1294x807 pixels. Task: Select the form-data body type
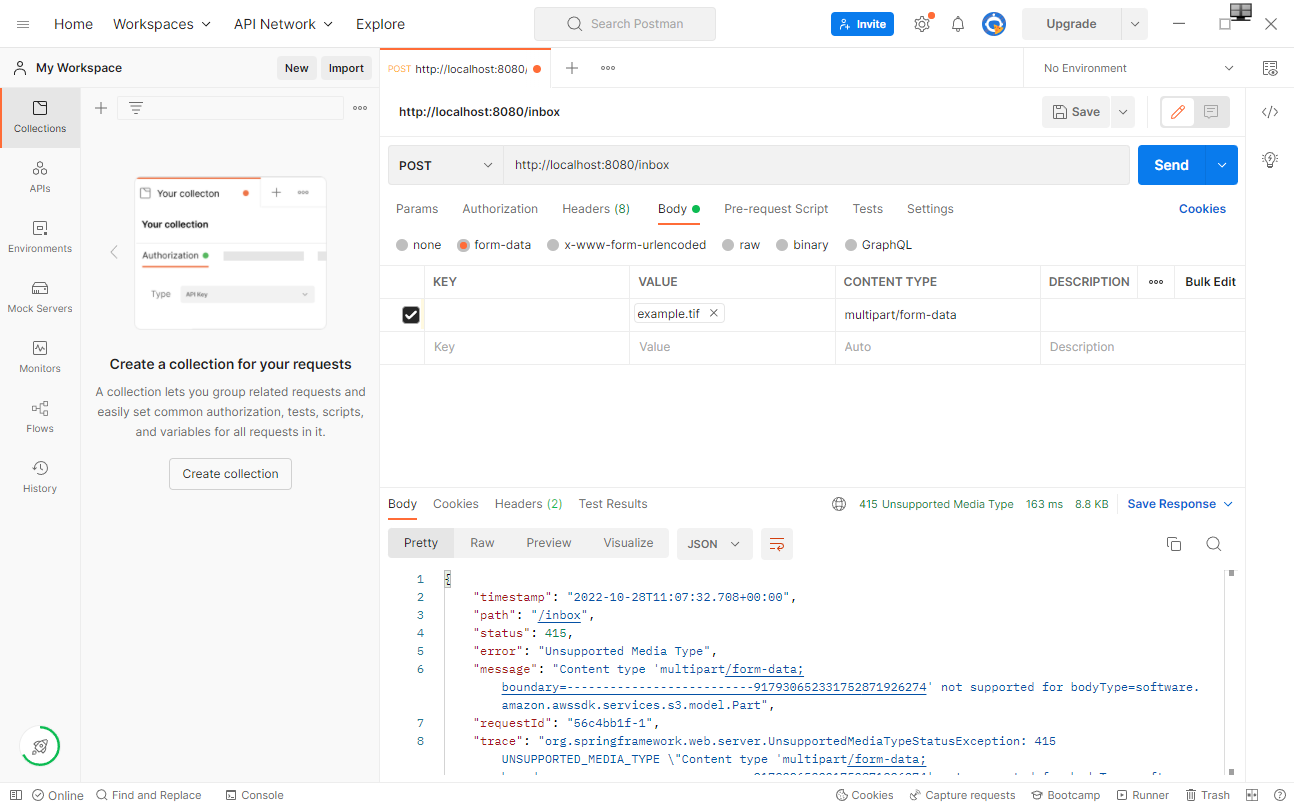[494, 245]
